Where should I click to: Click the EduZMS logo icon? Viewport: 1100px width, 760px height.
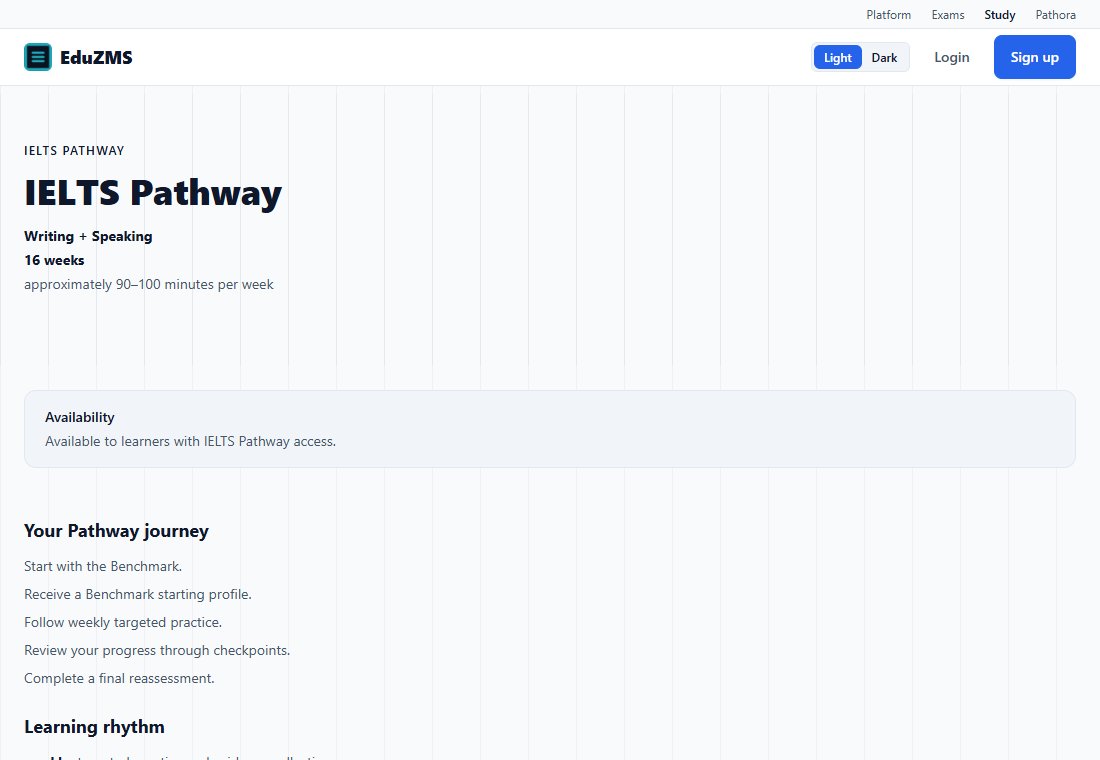pos(38,57)
